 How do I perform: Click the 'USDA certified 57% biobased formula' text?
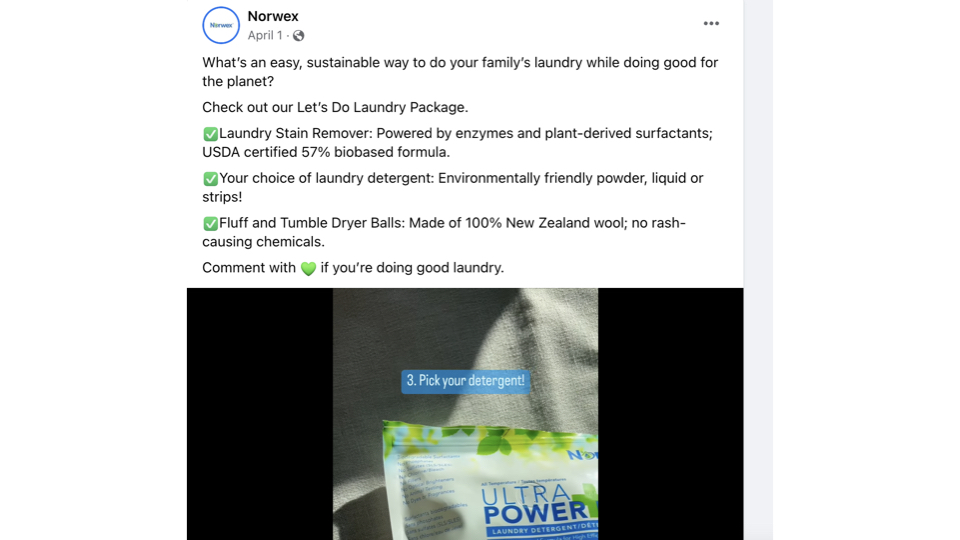(326, 152)
